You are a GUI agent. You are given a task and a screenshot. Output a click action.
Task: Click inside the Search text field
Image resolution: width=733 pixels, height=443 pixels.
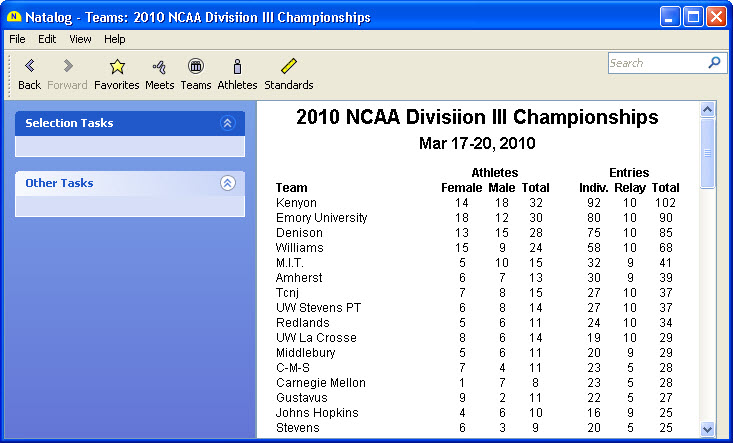coord(655,63)
